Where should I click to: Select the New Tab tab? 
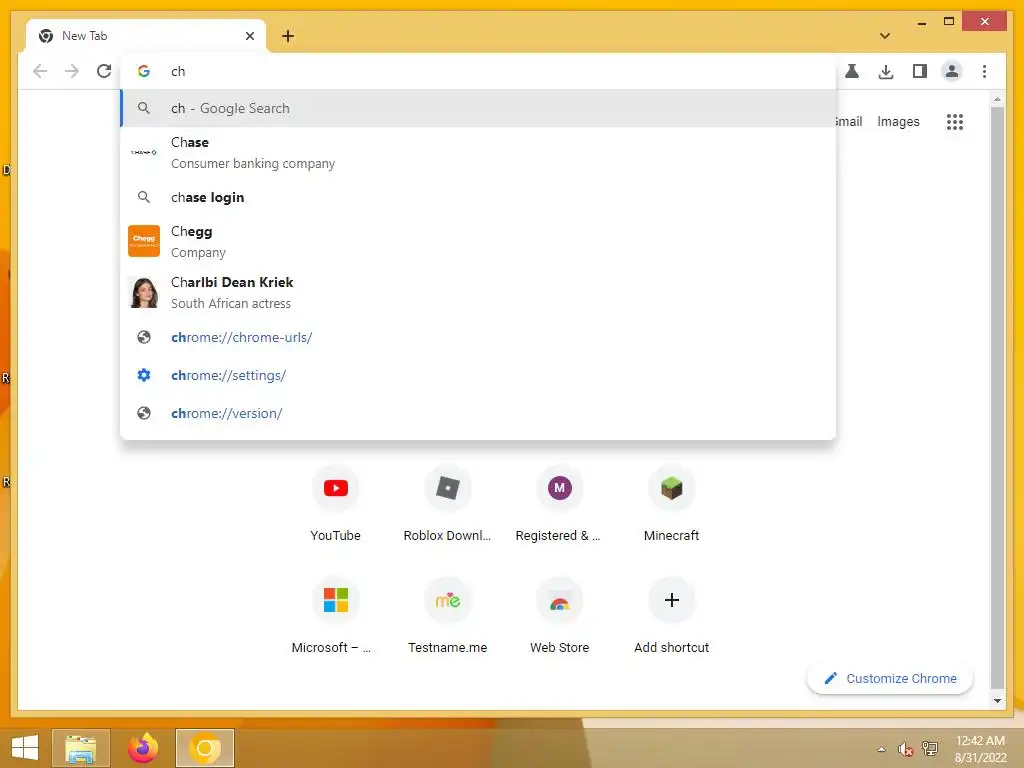point(146,36)
